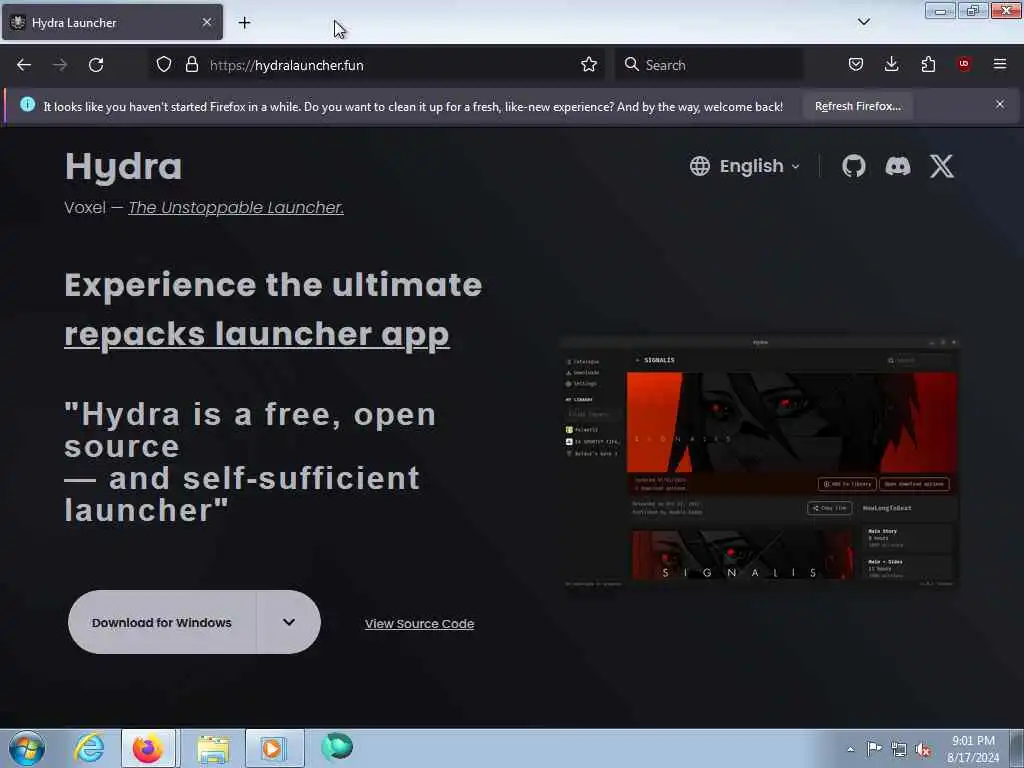Screen dimensions: 1024x768
Task: Click the Hydra logo title
Action: (123, 167)
